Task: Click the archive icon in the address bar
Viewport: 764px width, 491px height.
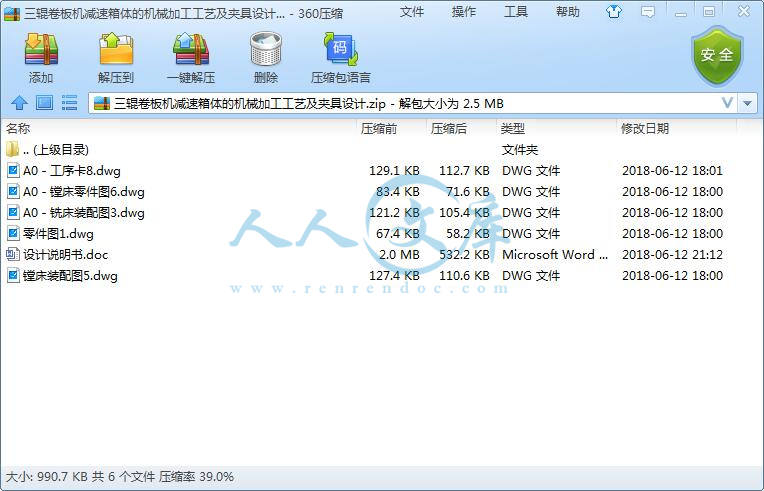Action: click(x=102, y=103)
